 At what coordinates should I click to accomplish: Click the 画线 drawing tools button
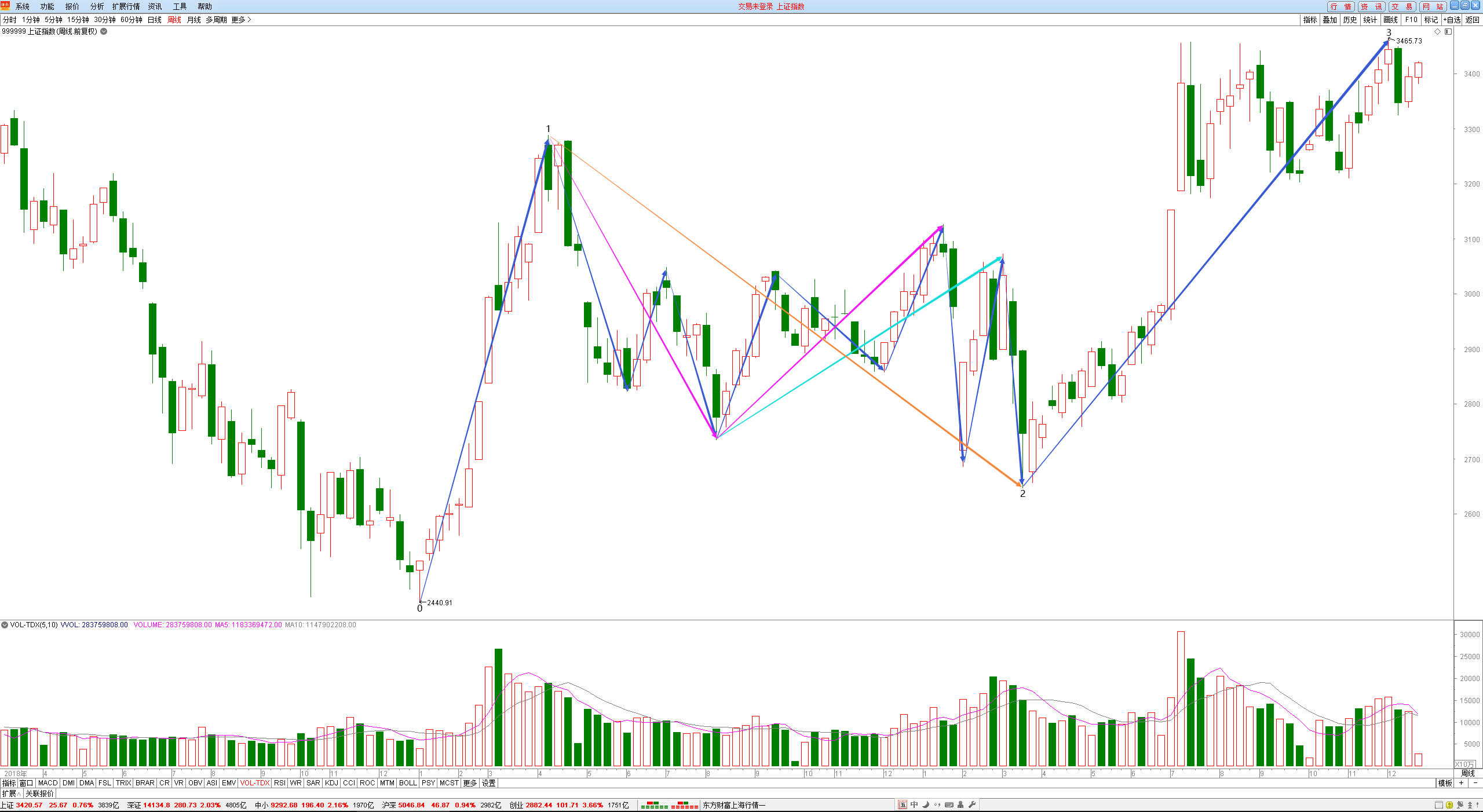pos(1391,20)
